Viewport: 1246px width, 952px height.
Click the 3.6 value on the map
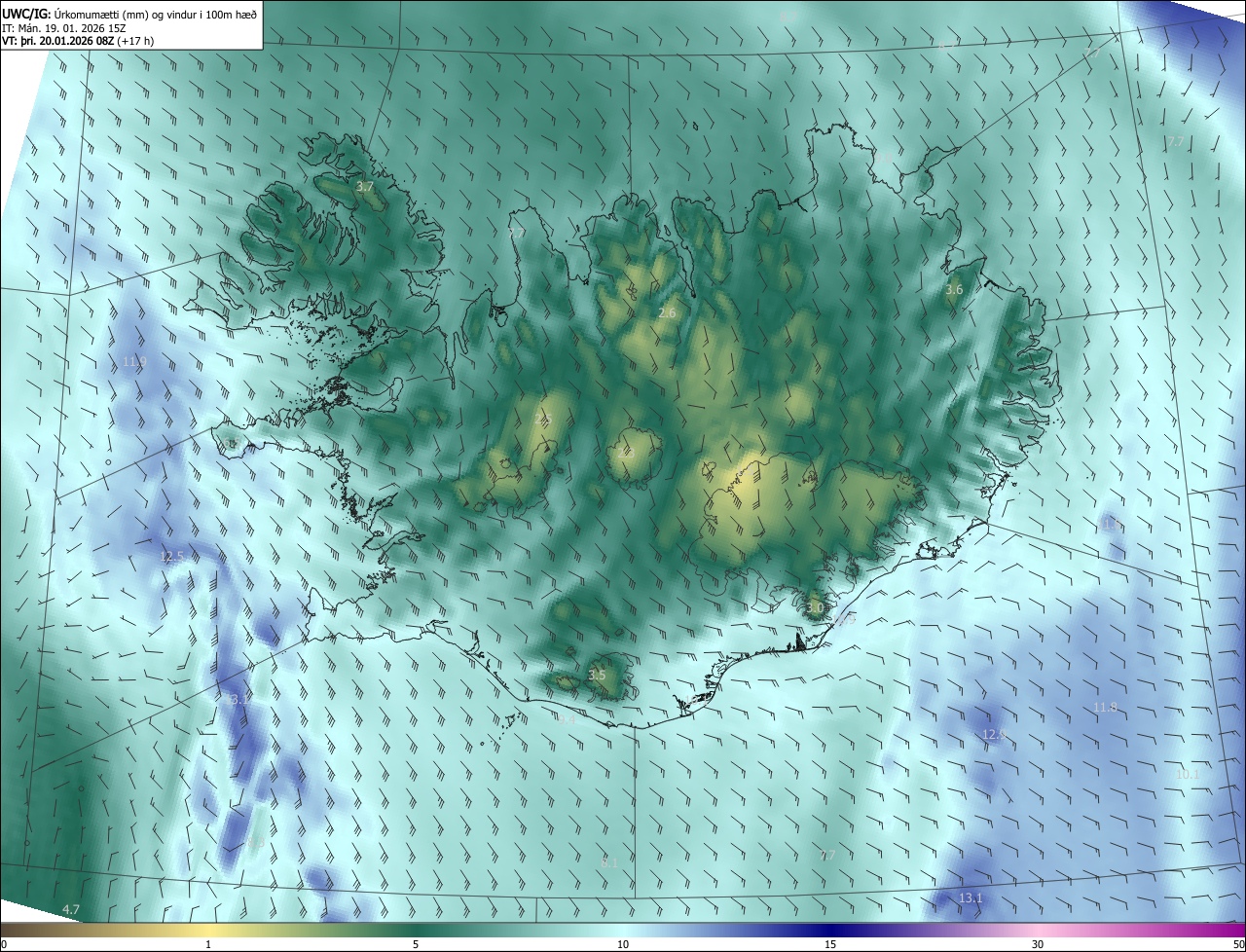(954, 290)
